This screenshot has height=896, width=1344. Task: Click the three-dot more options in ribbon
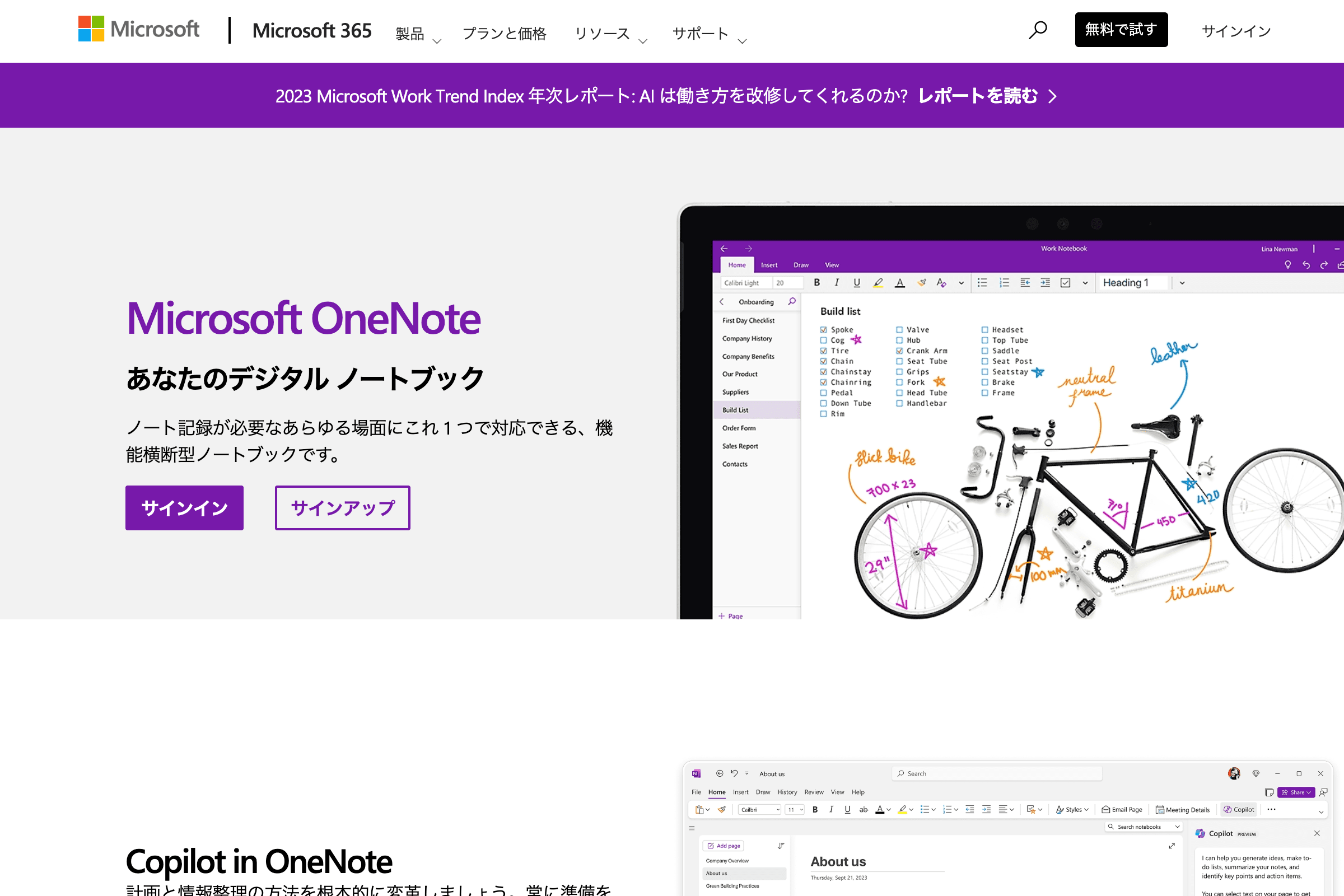(x=1271, y=809)
